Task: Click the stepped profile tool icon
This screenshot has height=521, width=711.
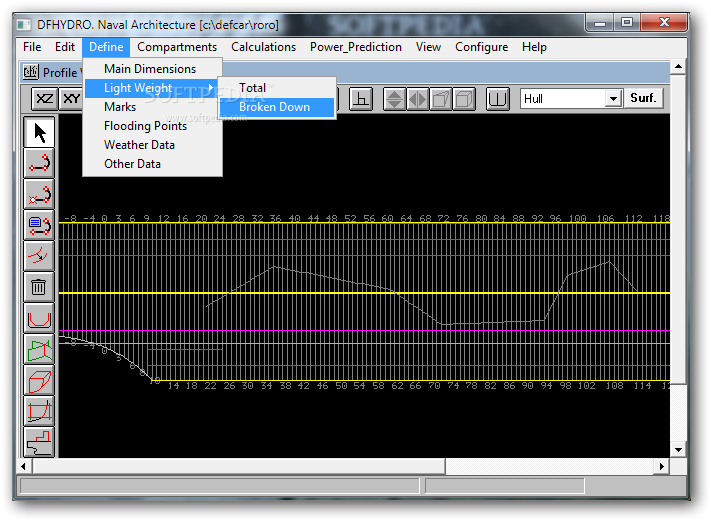Action: (39, 441)
